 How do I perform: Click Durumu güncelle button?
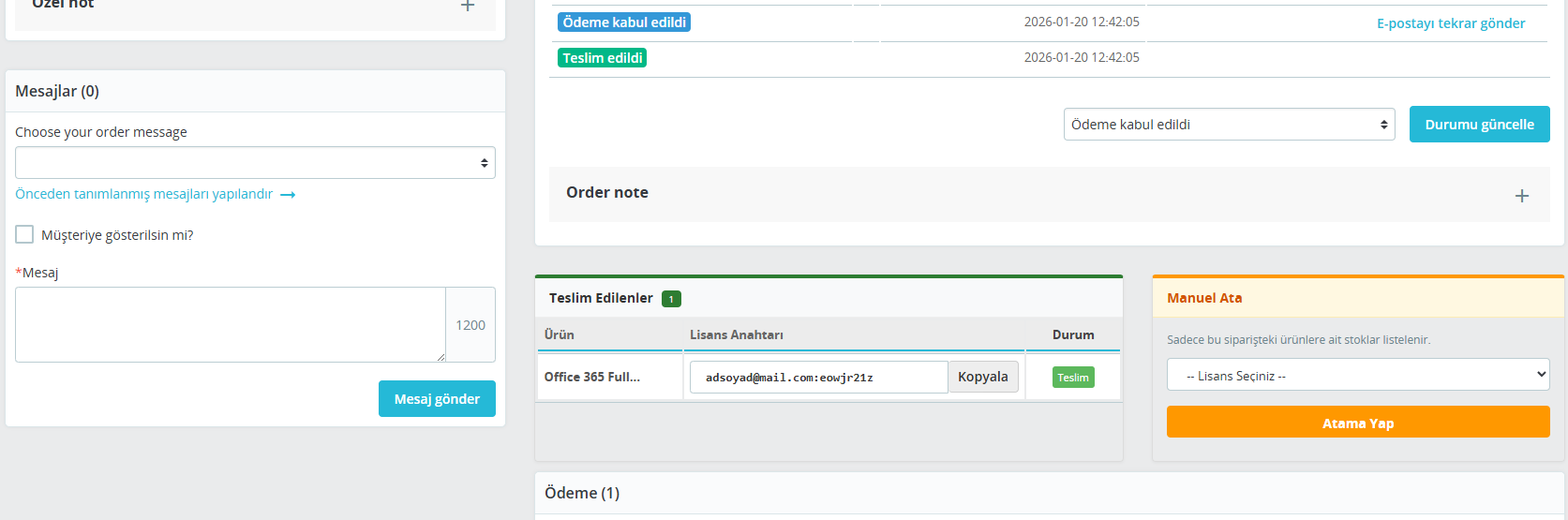tap(1479, 125)
